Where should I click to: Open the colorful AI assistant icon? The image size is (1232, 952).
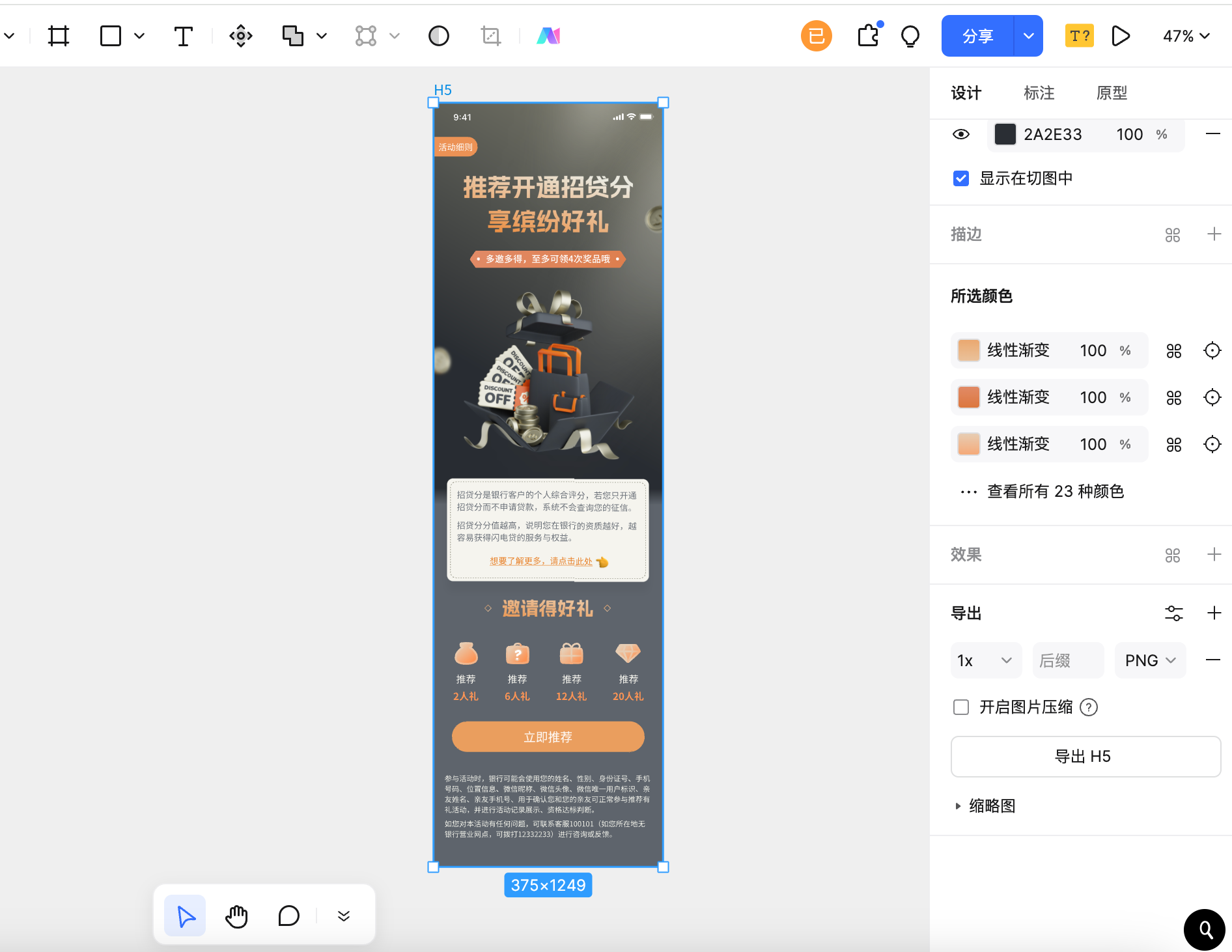548,36
